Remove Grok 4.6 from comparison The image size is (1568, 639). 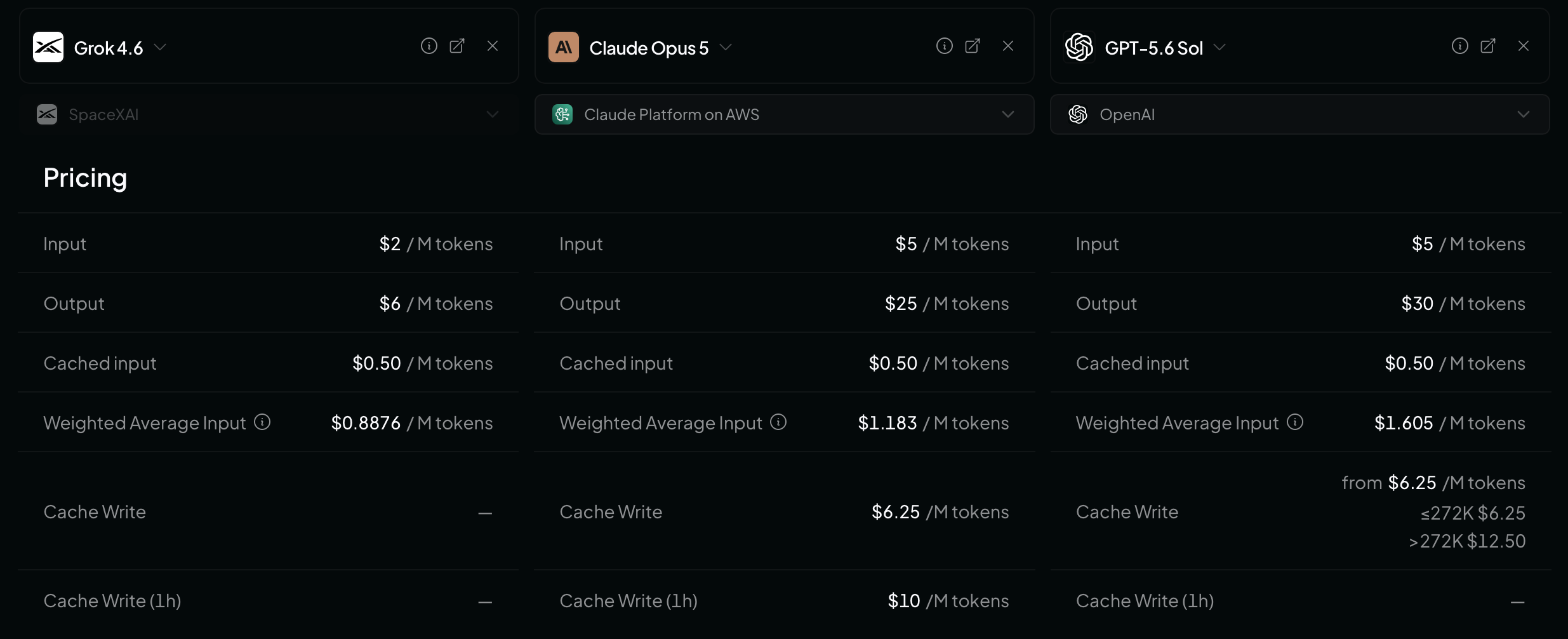(493, 46)
